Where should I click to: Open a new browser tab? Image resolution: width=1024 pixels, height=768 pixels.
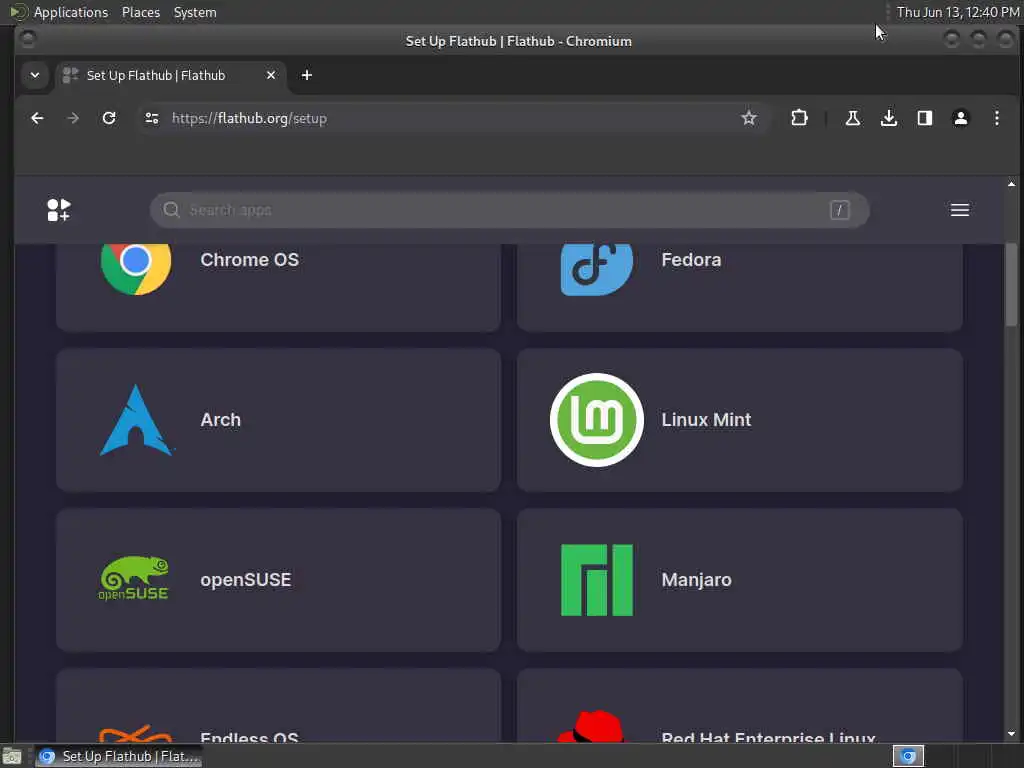click(306, 75)
